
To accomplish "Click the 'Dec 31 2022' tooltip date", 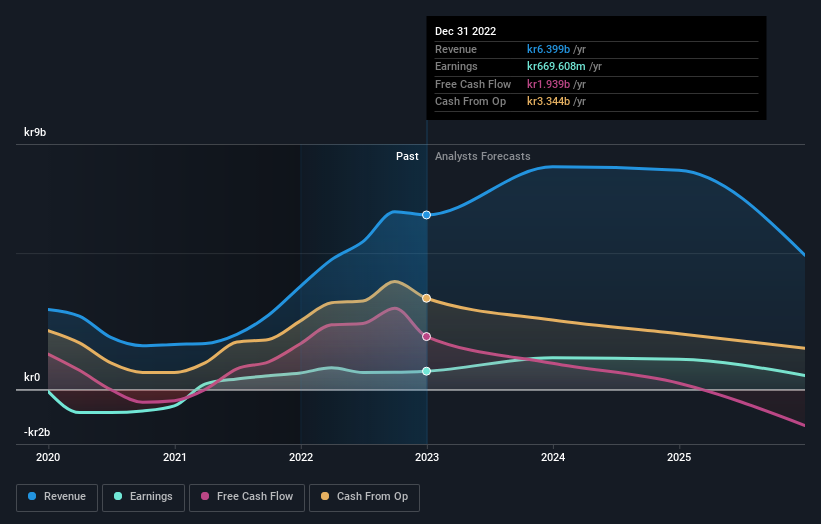I will (x=465, y=31).
